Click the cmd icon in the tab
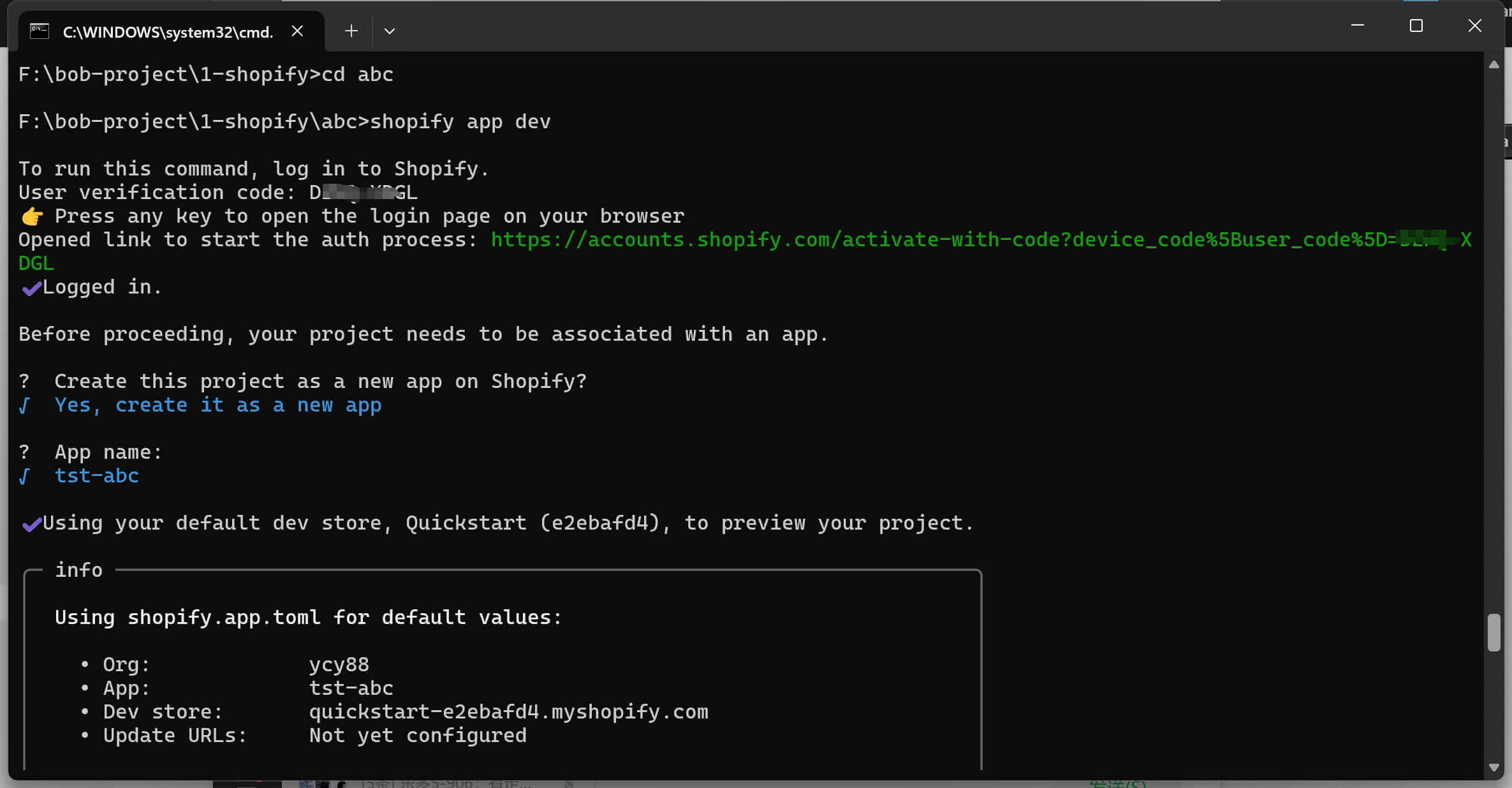Viewport: 1512px width, 788px height. [x=40, y=31]
